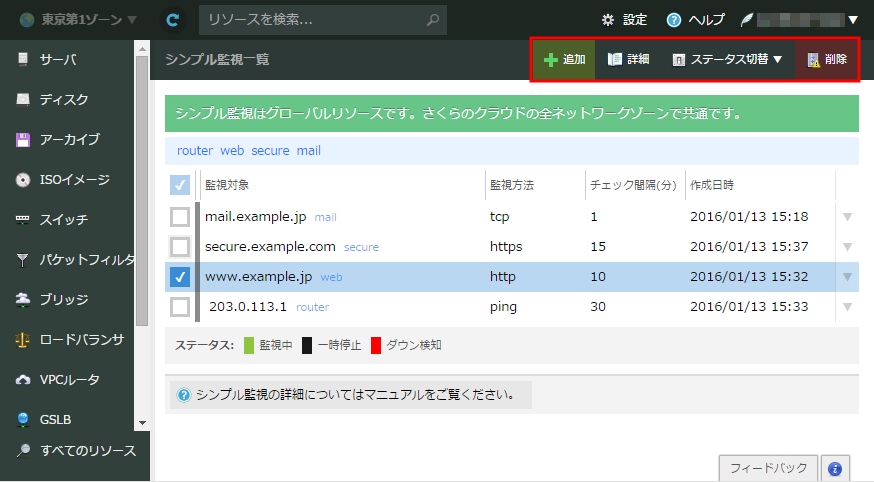Click the 削除 trash icon button
The width and height of the screenshot is (874, 482).
point(826,60)
